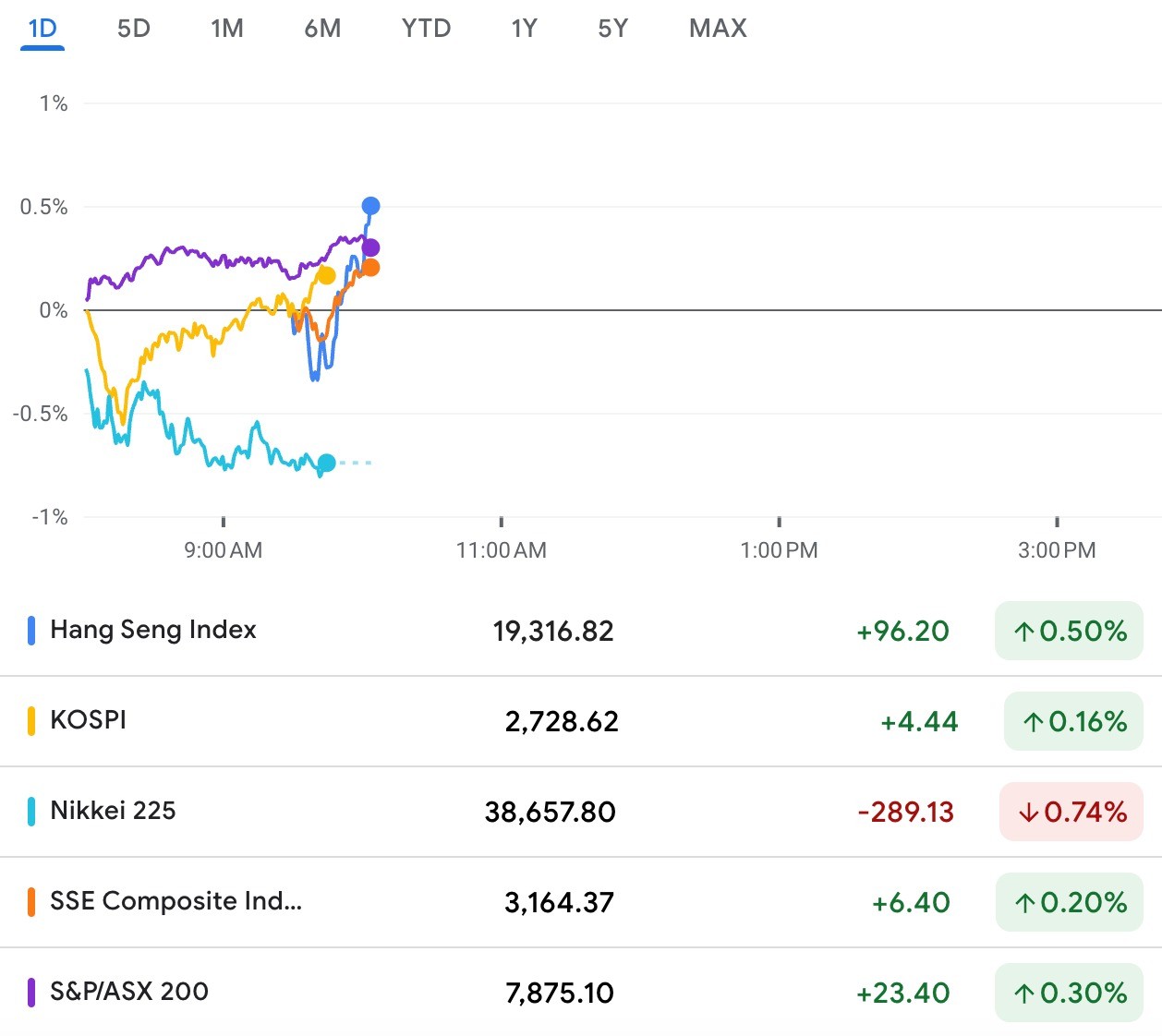Click the up 0.16% change badge
The height and width of the screenshot is (1036, 1162).
(1073, 721)
